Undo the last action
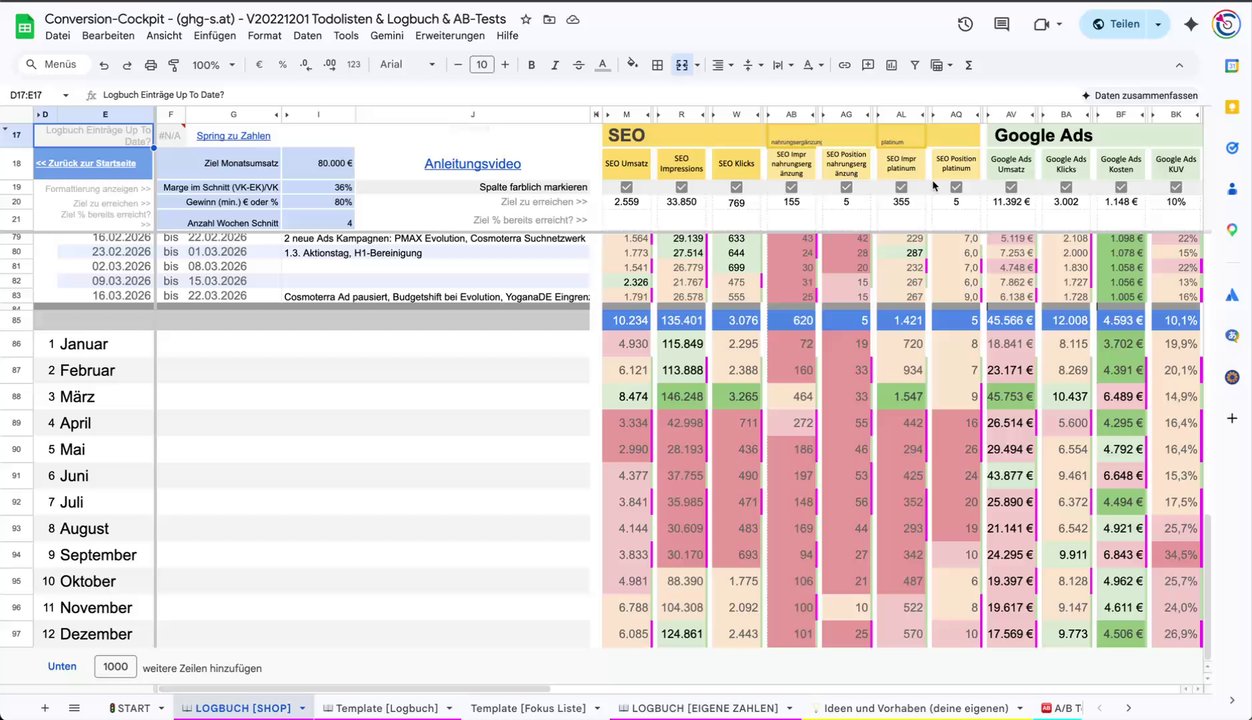Viewport: 1252px width, 720px height. pos(104,65)
